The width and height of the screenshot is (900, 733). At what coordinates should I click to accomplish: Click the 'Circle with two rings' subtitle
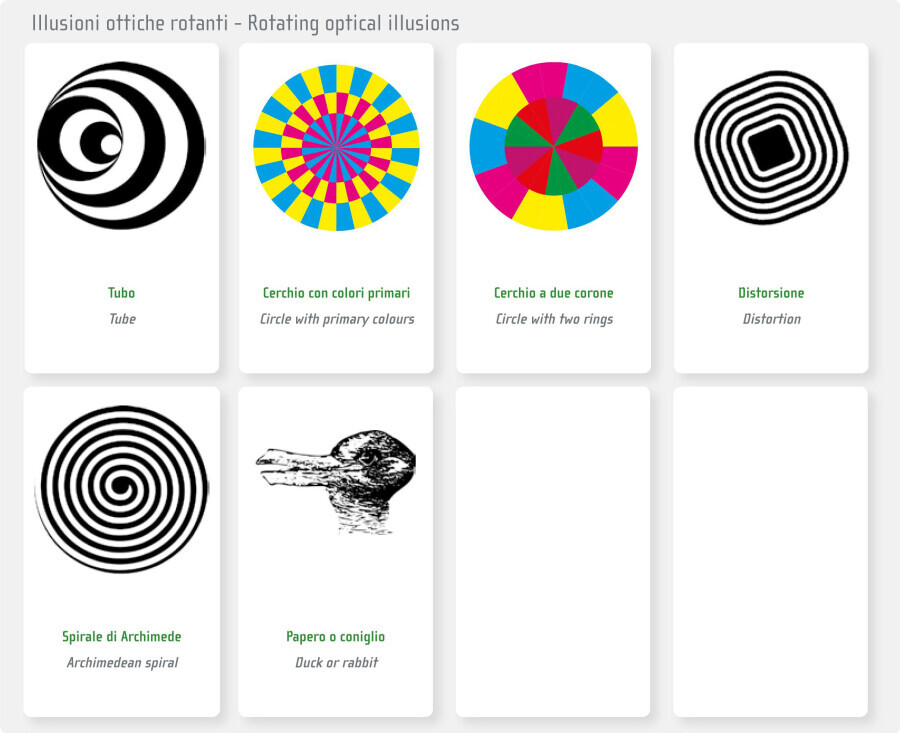click(x=554, y=319)
